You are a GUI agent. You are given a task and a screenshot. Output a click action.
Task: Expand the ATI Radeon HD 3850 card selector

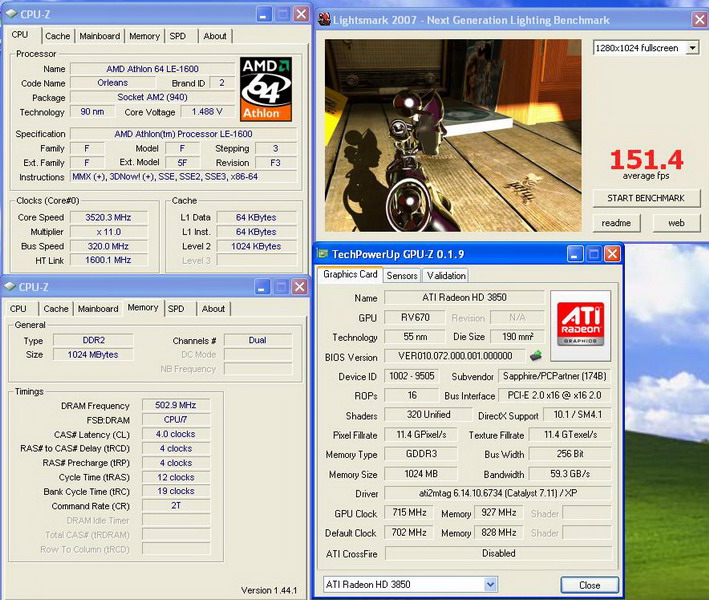tap(490, 585)
